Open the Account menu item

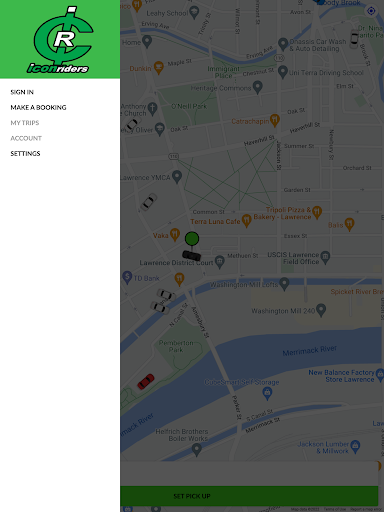[x=26, y=138]
